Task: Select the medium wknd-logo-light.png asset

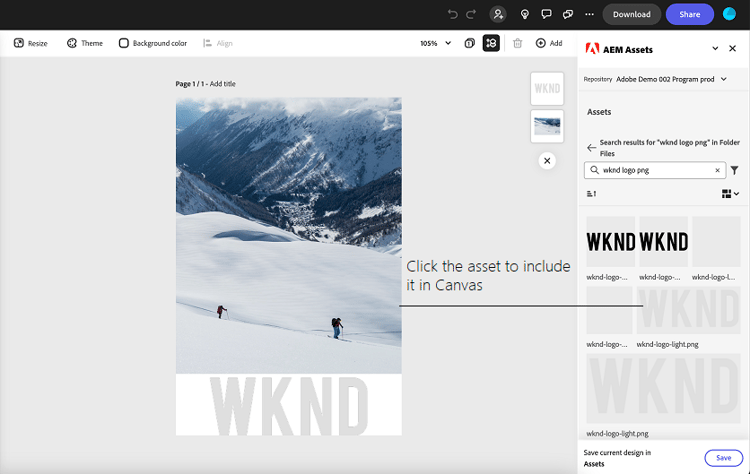Action: [688, 310]
